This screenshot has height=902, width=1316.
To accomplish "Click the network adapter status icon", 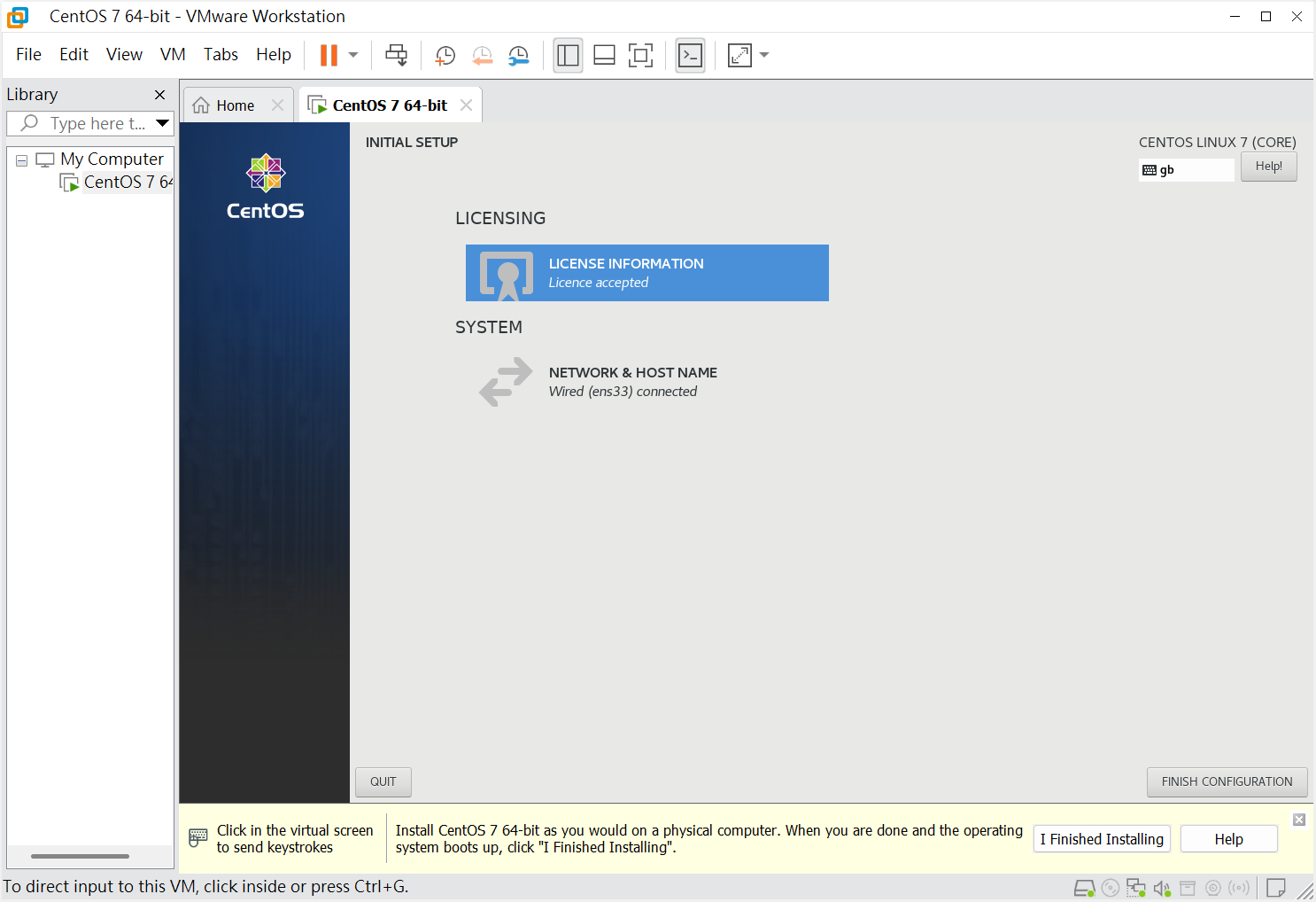I will pyautogui.click(x=1136, y=888).
